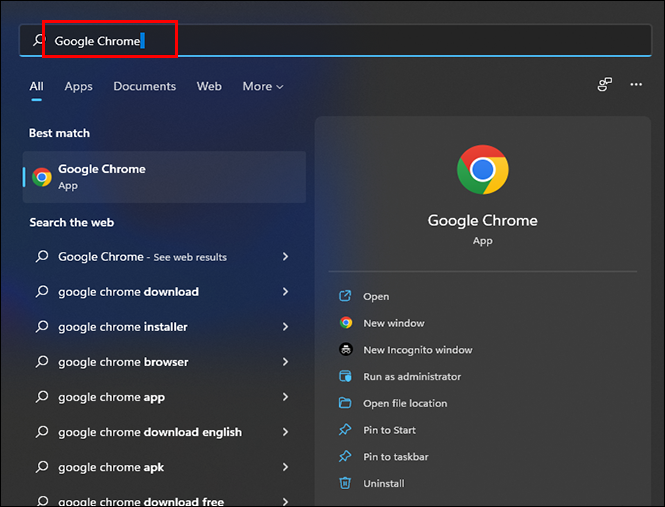The width and height of the screenshot is (665, 507).
Task: Expand the google chrome download suggestion arrow
Action: pyautogui.click(x=285, y=292)
